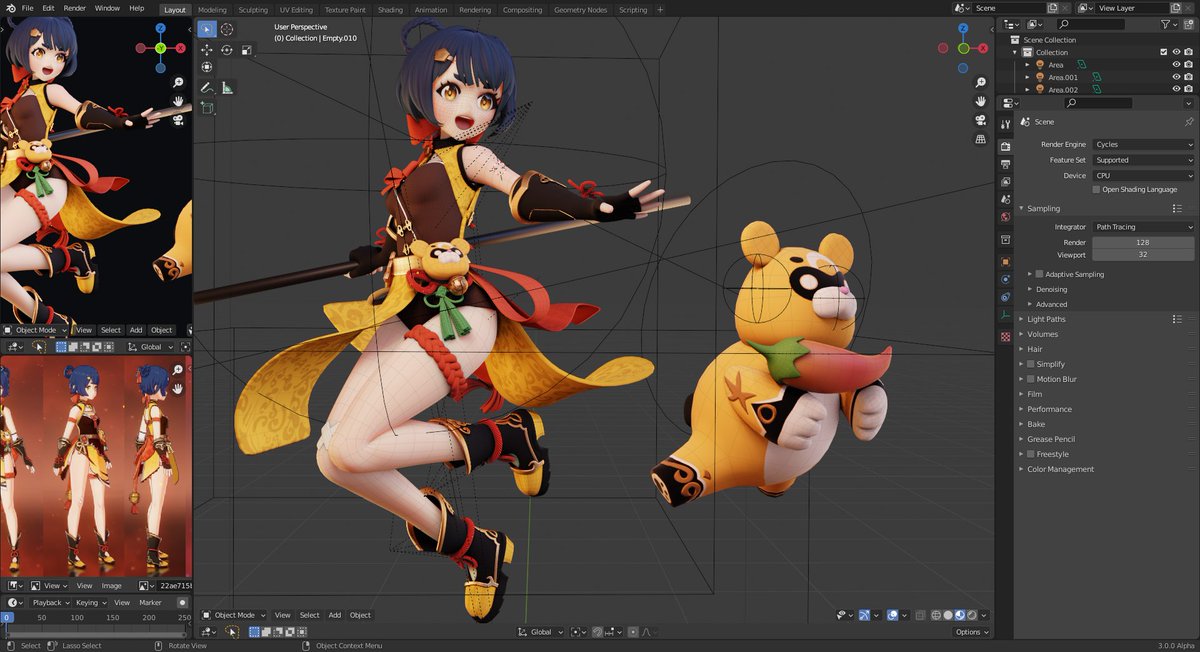Open the Tool properties tab
The image size is (1200, 652).
click(x=1005, y=124)
